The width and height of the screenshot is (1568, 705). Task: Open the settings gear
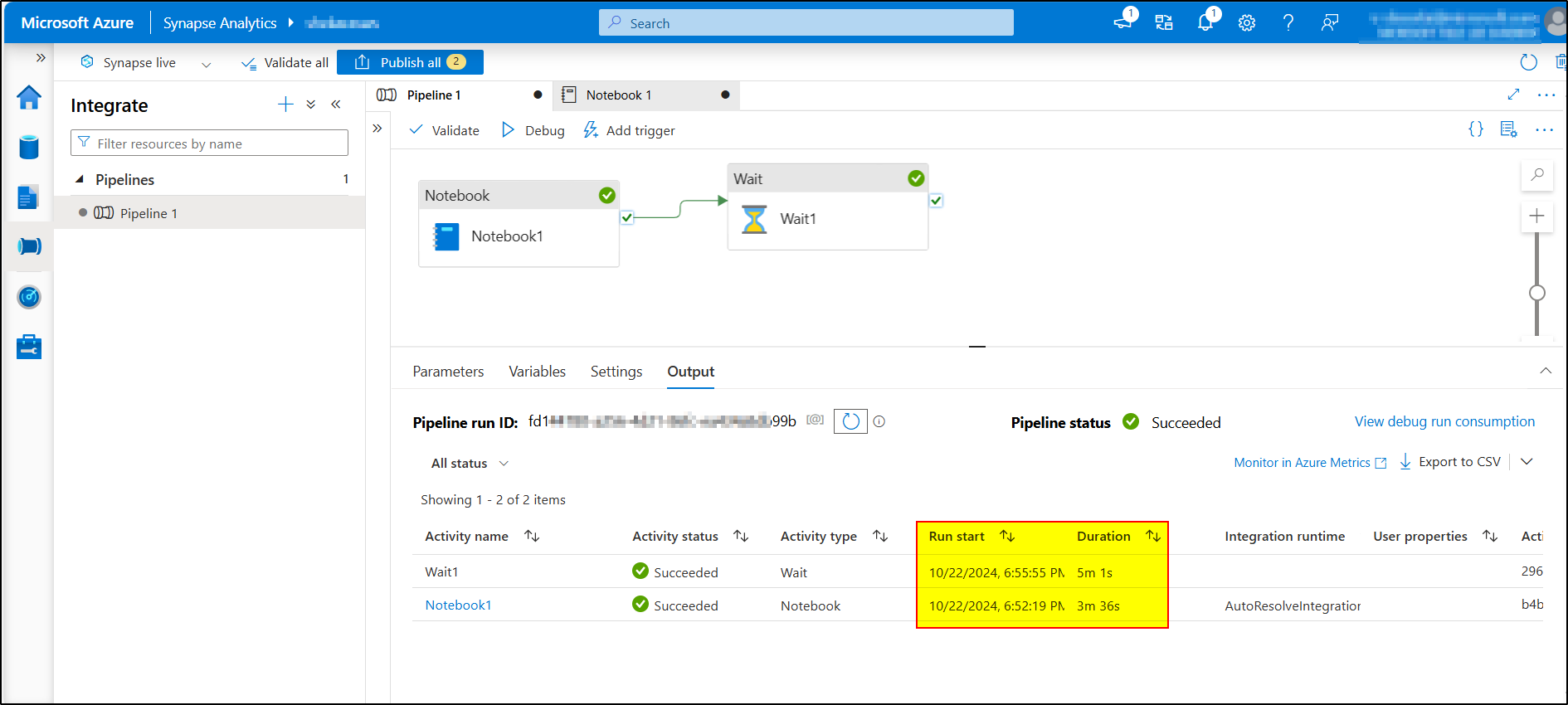coord(1247,23)
